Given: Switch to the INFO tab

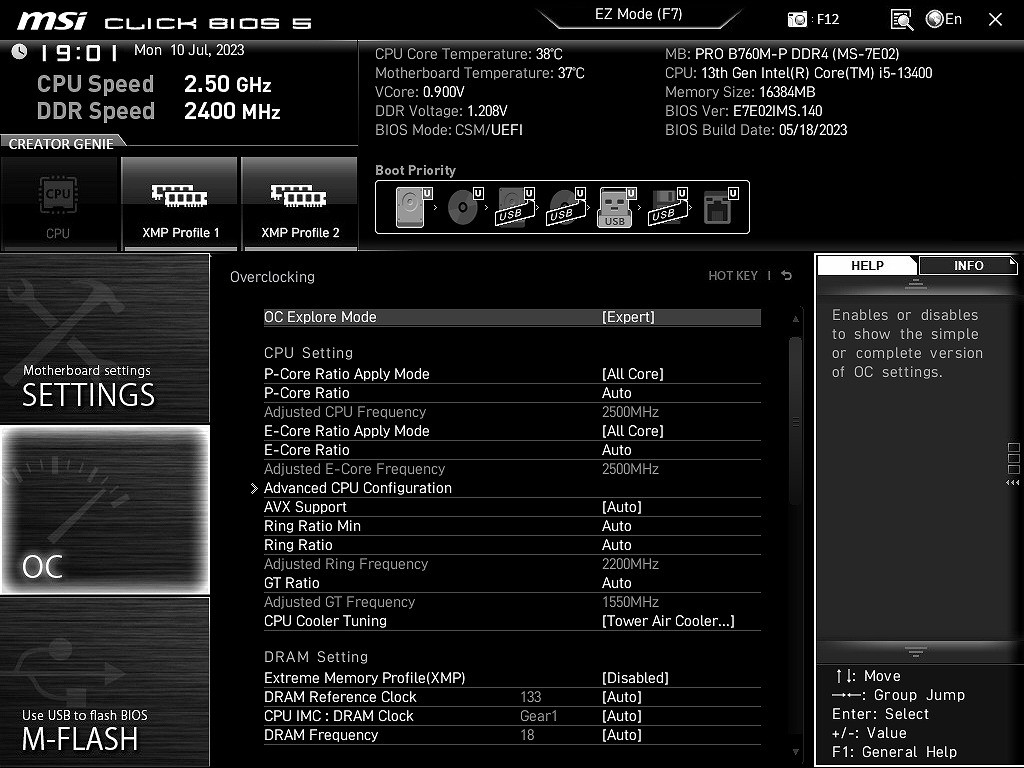Looking at the screenshot, I should click(967, 265).
